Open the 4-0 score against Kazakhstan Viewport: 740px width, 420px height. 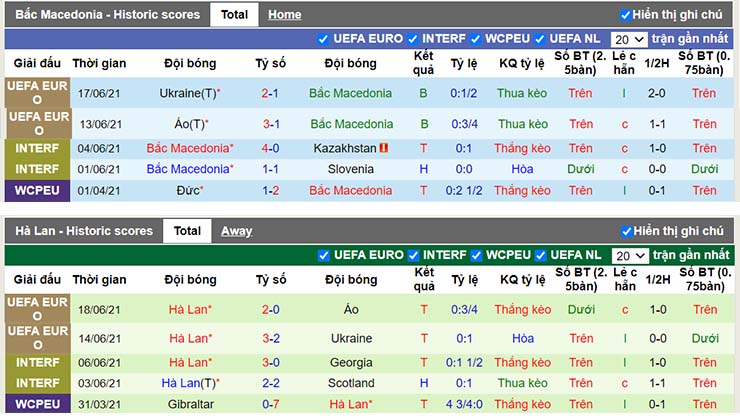coord(270,148)
